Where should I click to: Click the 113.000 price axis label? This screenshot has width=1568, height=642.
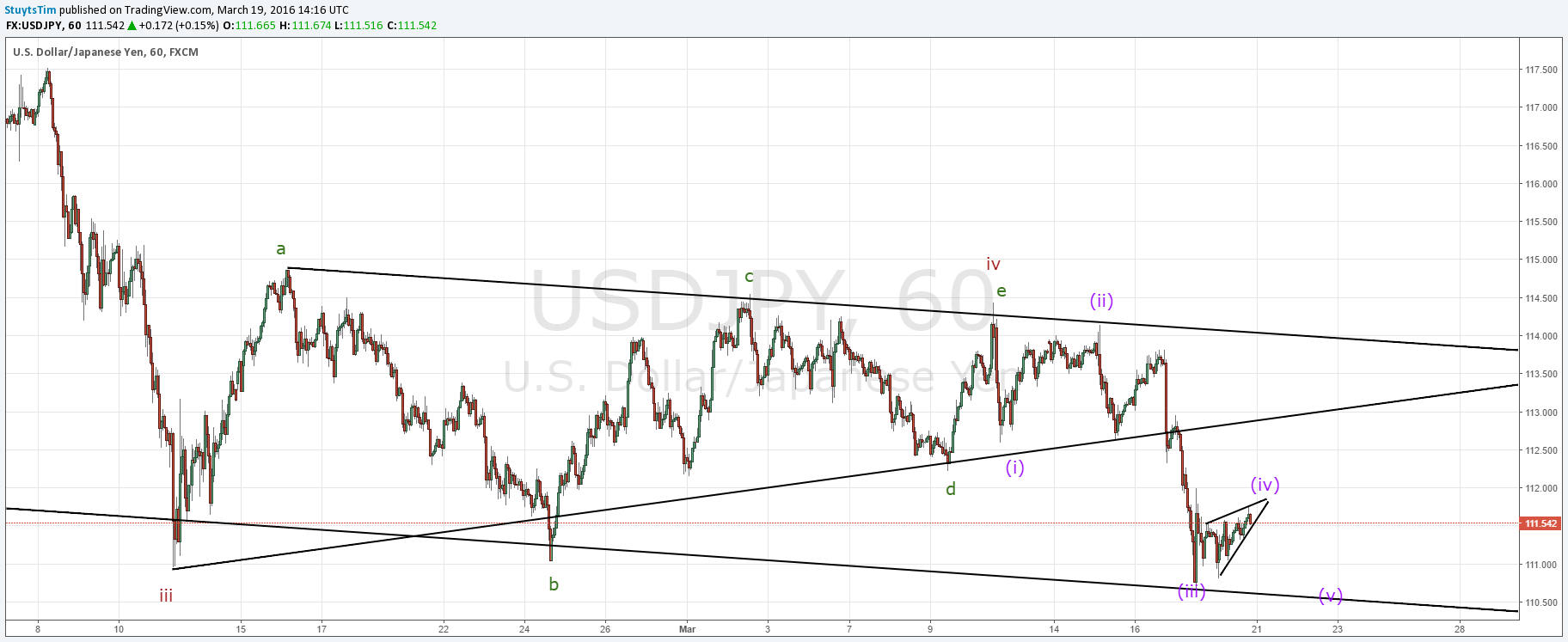click(1541, 413)
